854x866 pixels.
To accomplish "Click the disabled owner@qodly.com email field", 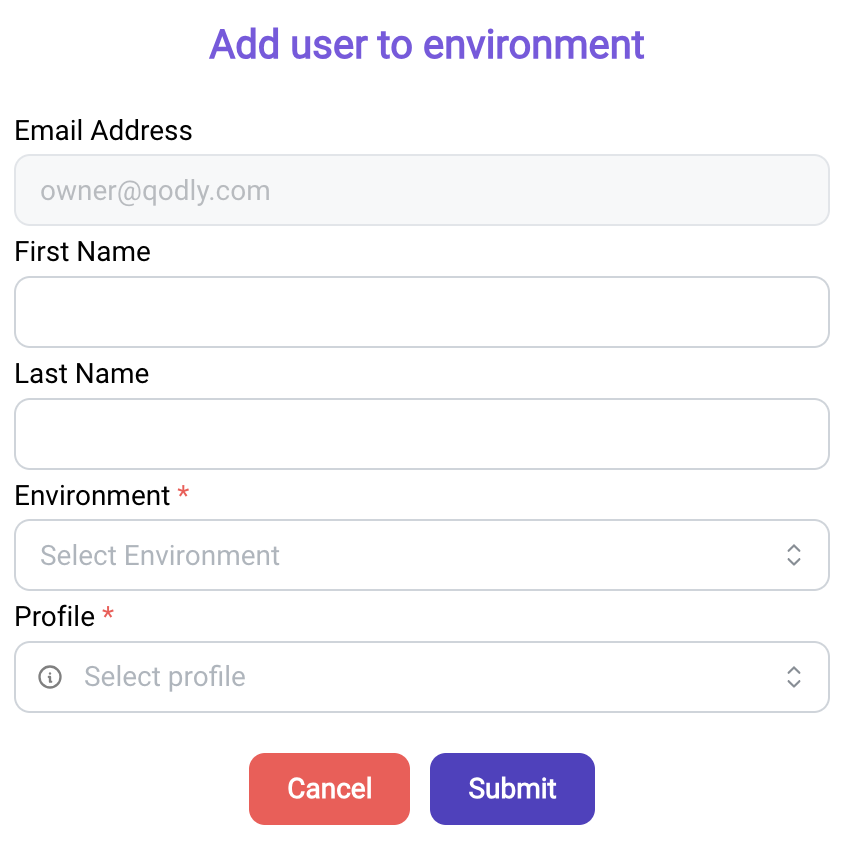I will click(421, 190).
